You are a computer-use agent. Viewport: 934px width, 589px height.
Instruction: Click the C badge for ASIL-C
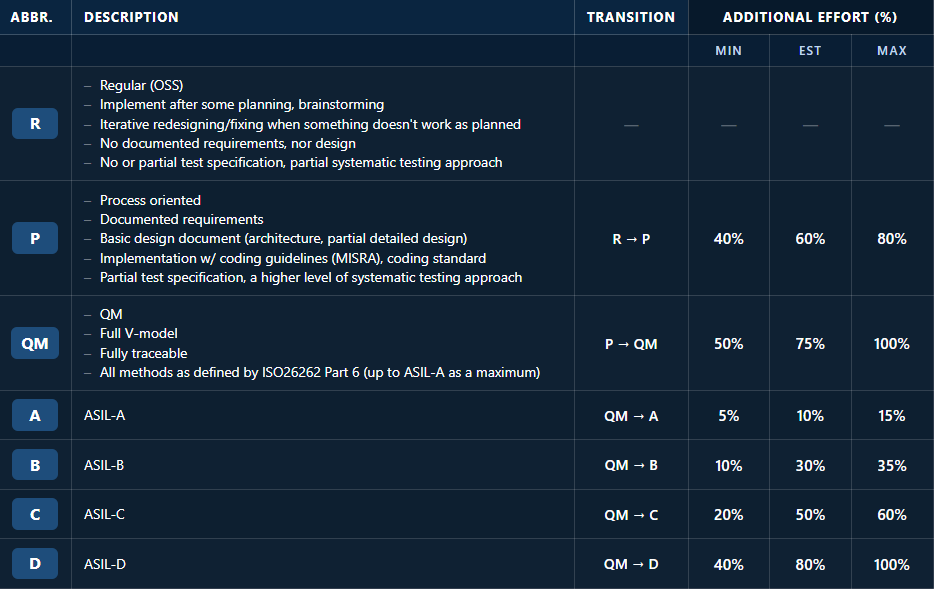pyautogui.click(x=35, y=515)
